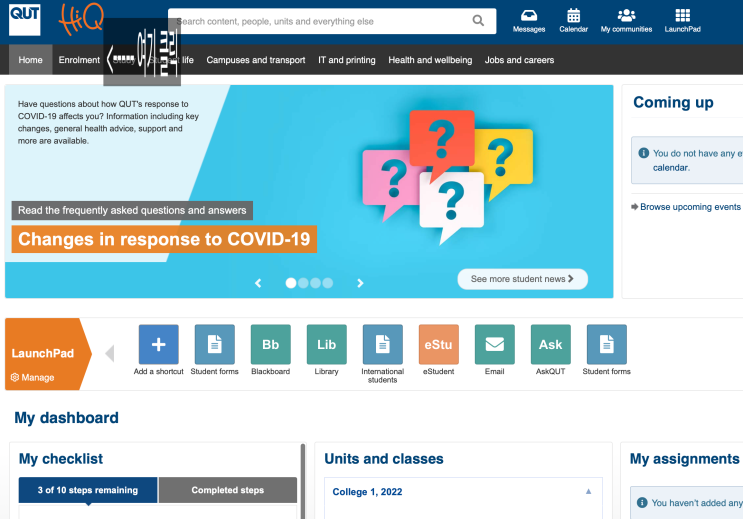
Task: Select the second carousel dot indicator
Action: [x=303, y=283]
